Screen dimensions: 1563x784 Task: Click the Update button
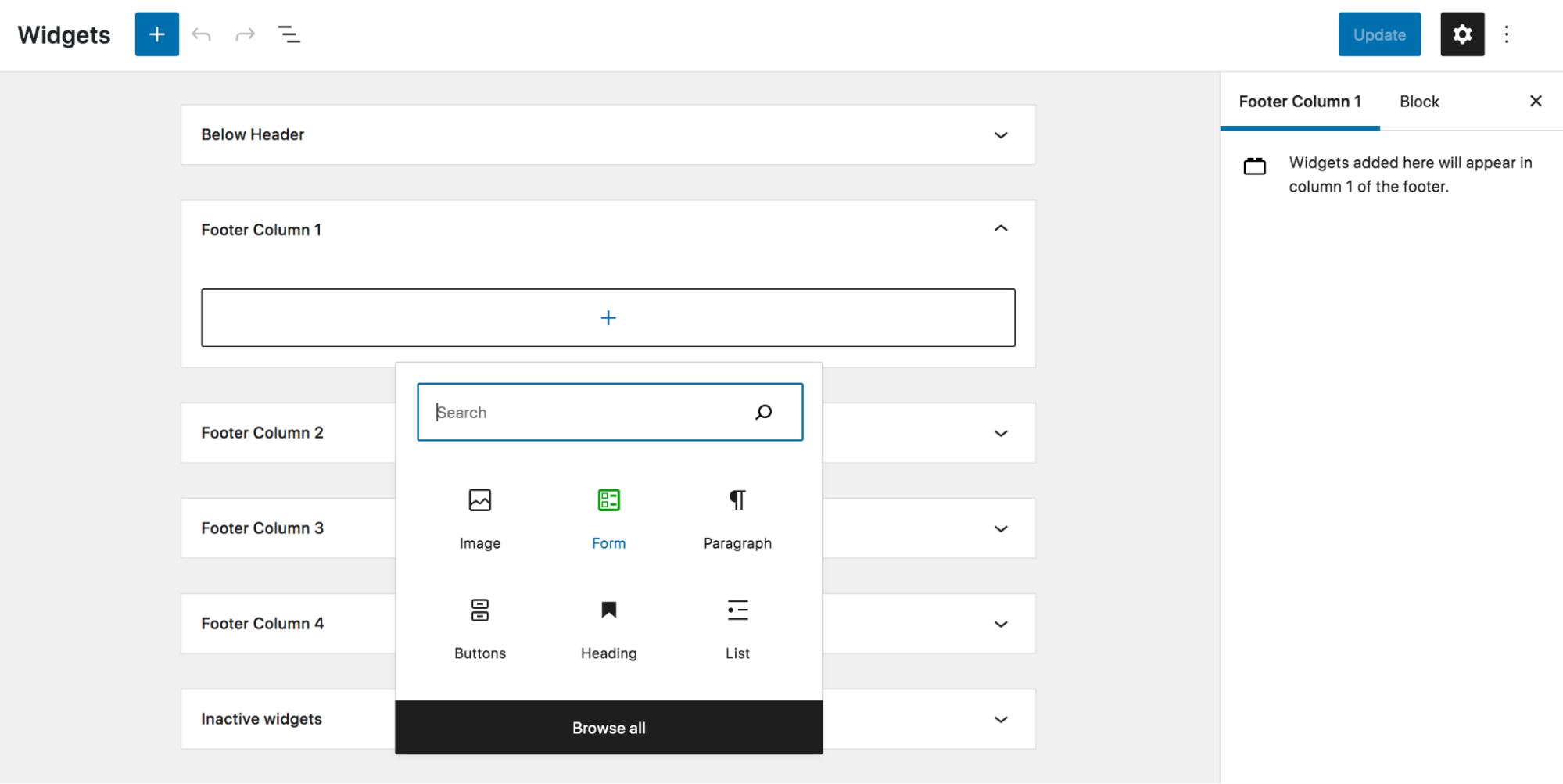1379,34
